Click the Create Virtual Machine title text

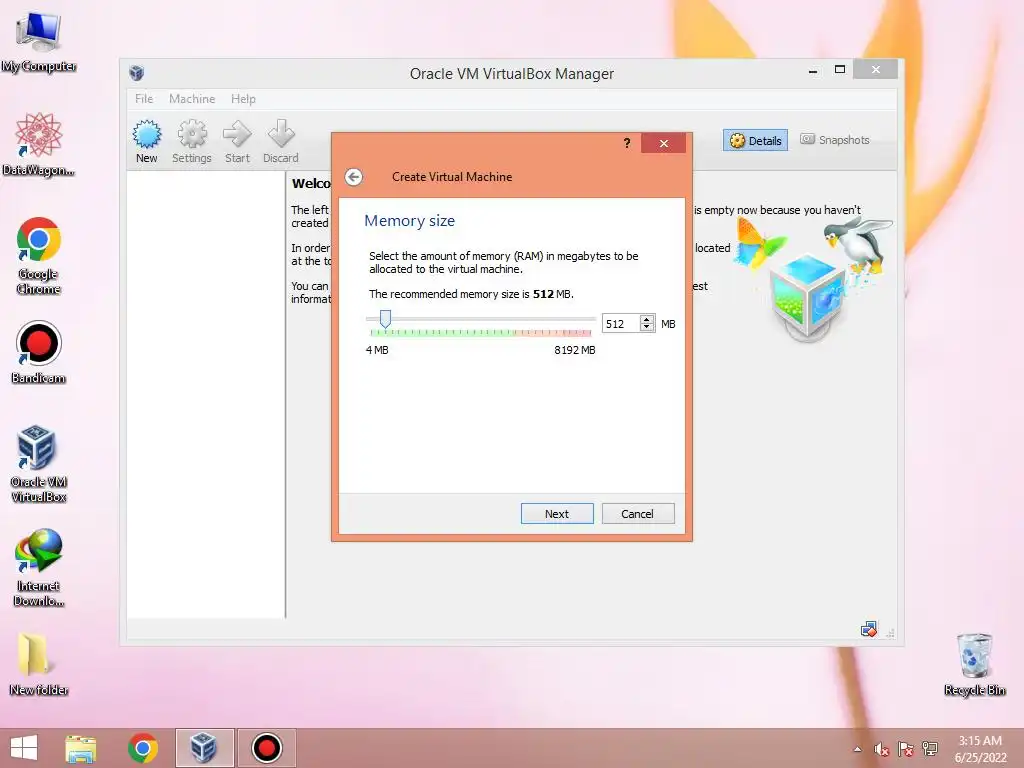(x=452, y=177)
